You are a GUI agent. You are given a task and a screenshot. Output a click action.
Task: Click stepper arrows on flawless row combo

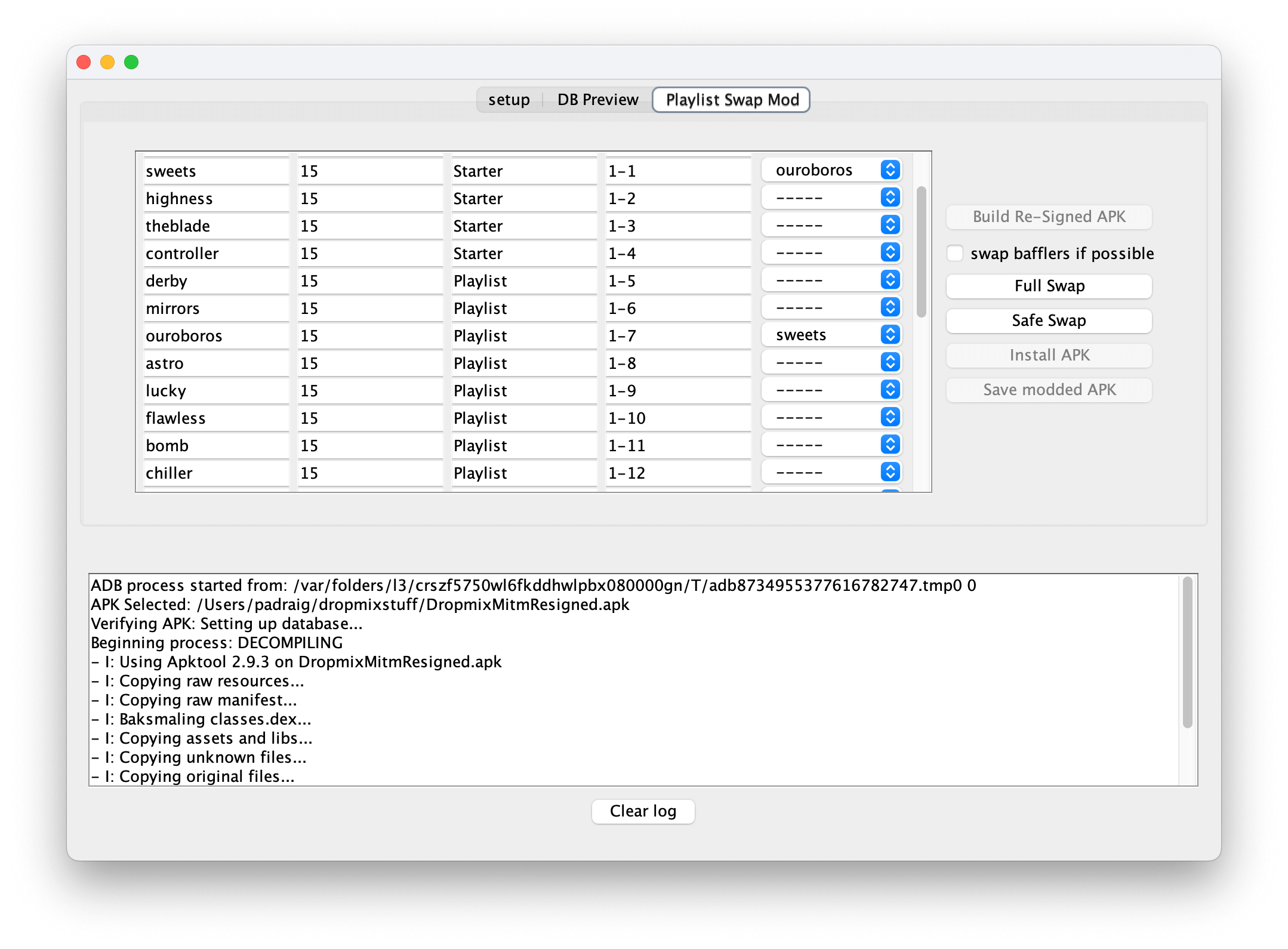point(890,417)
